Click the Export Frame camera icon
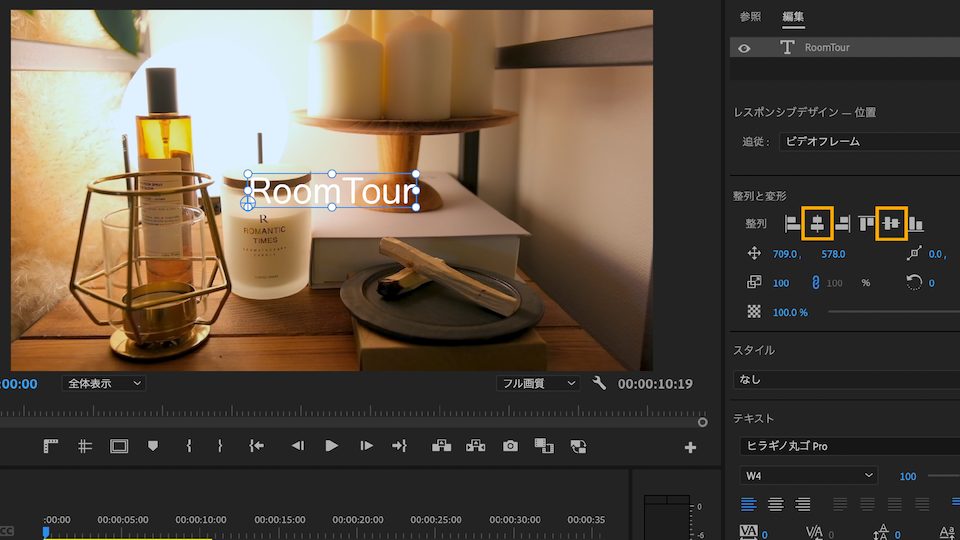960x540 pixels. click(x=511, y=446)
